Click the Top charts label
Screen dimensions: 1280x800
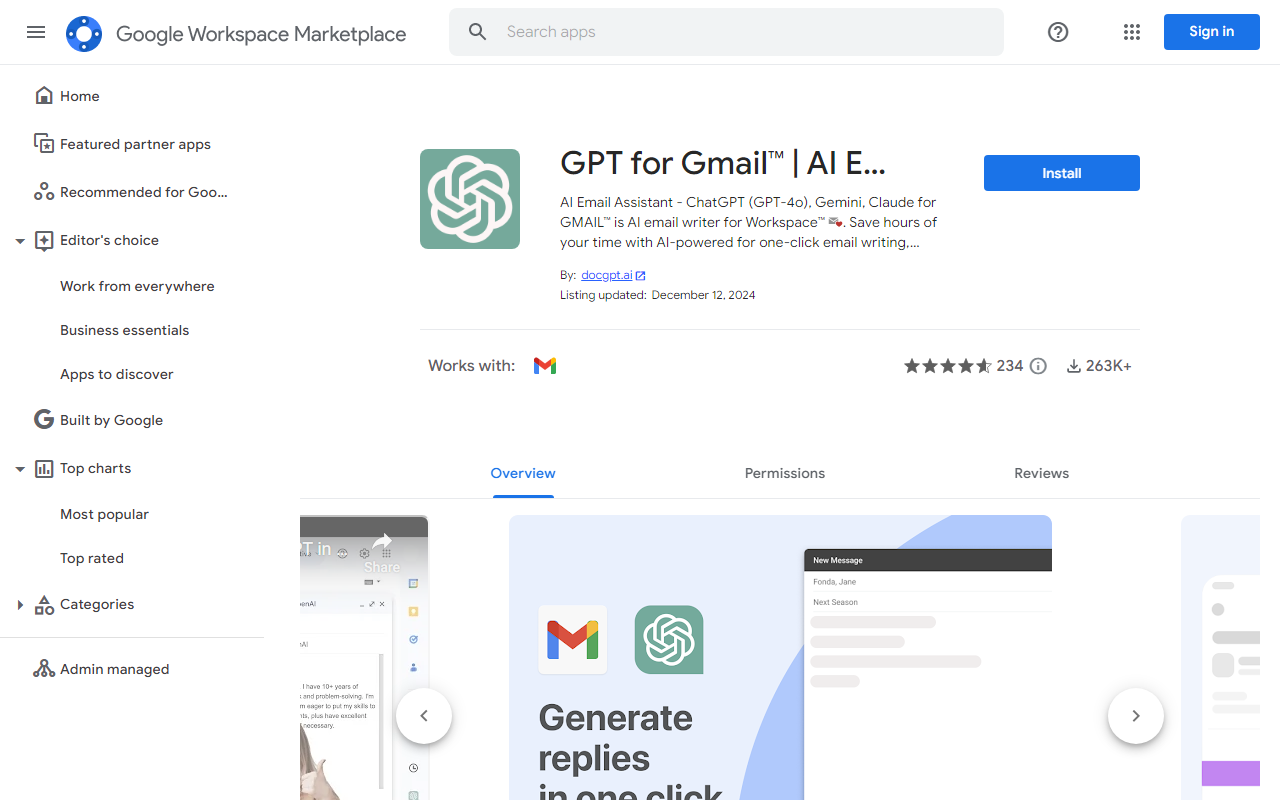point(95,468)
